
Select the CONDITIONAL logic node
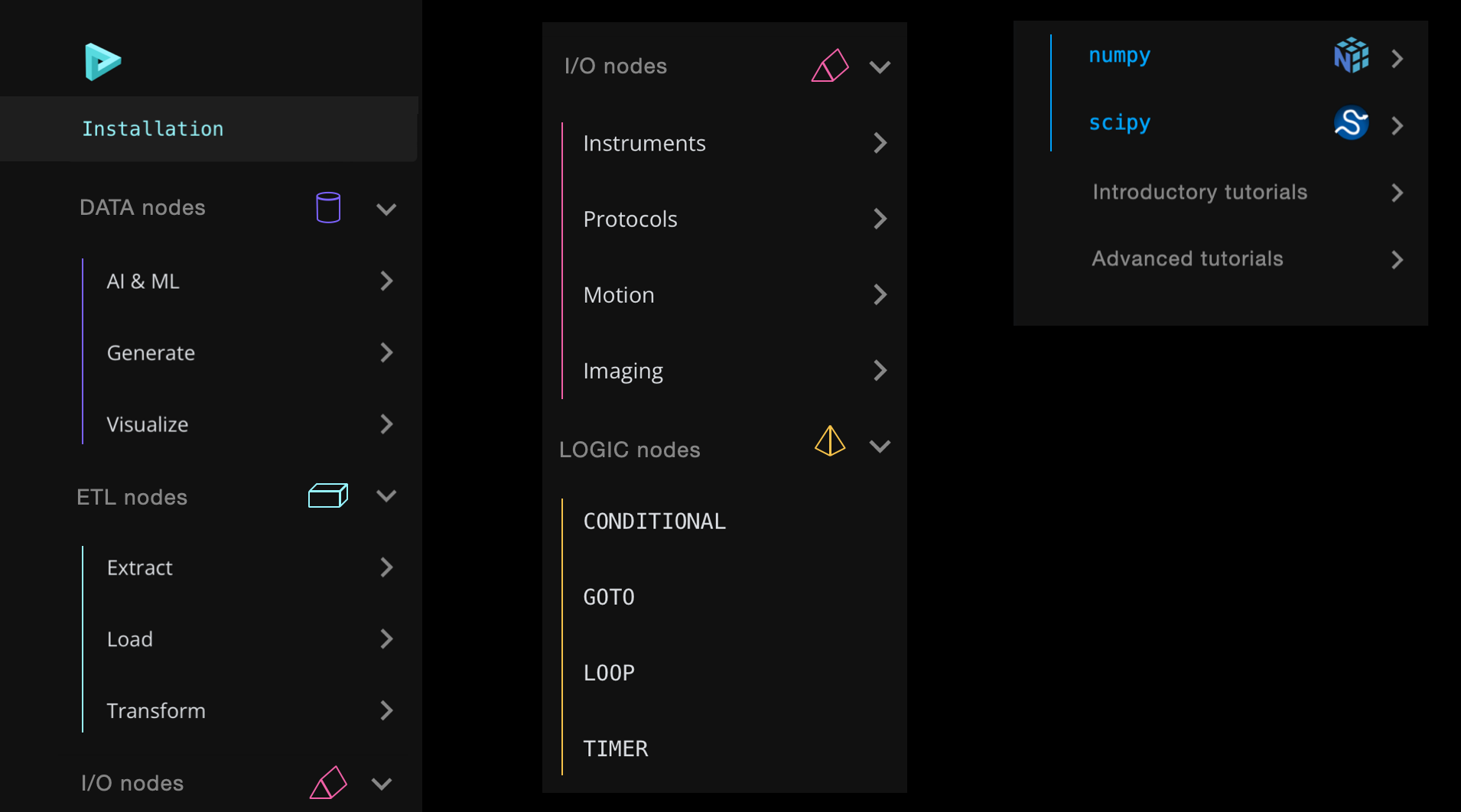[654, 521]
